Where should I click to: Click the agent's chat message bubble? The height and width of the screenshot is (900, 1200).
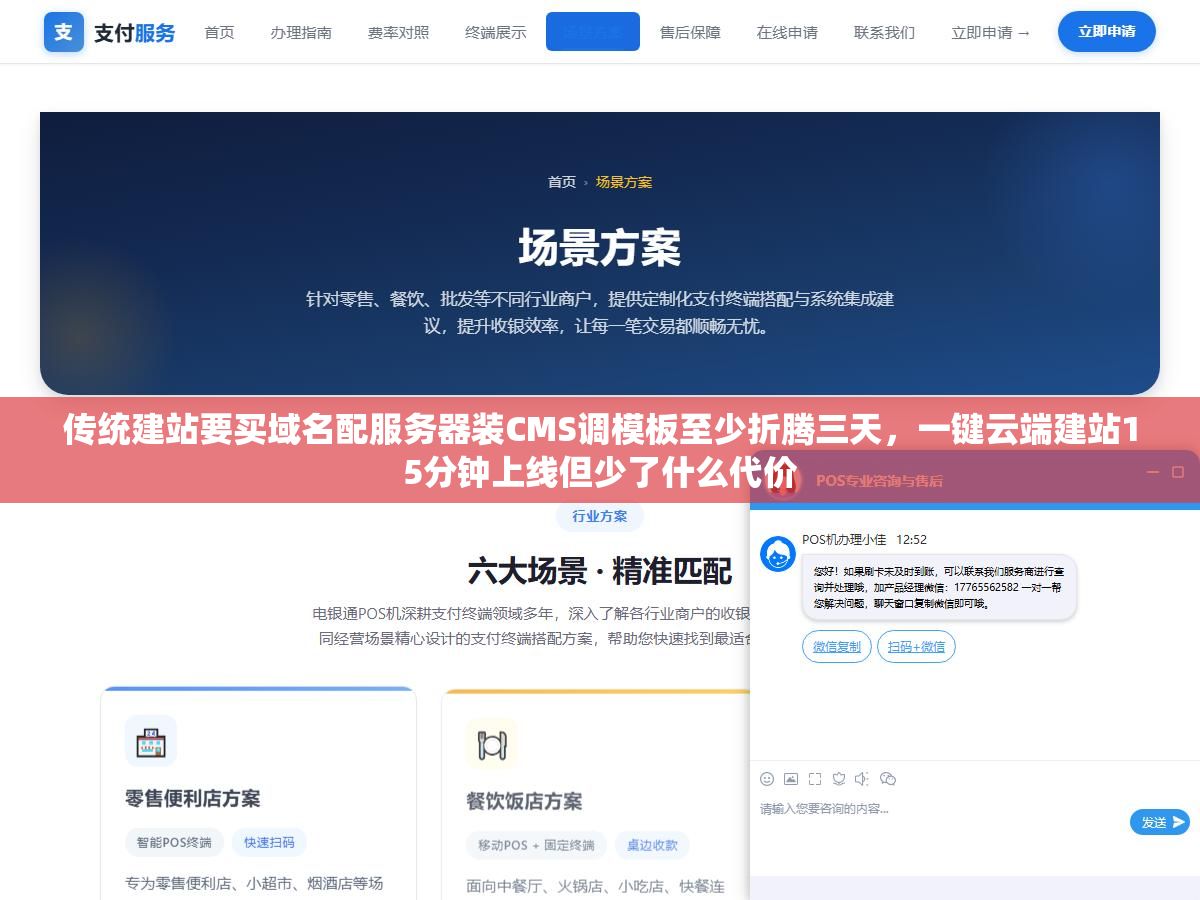[x=939, y=587]
